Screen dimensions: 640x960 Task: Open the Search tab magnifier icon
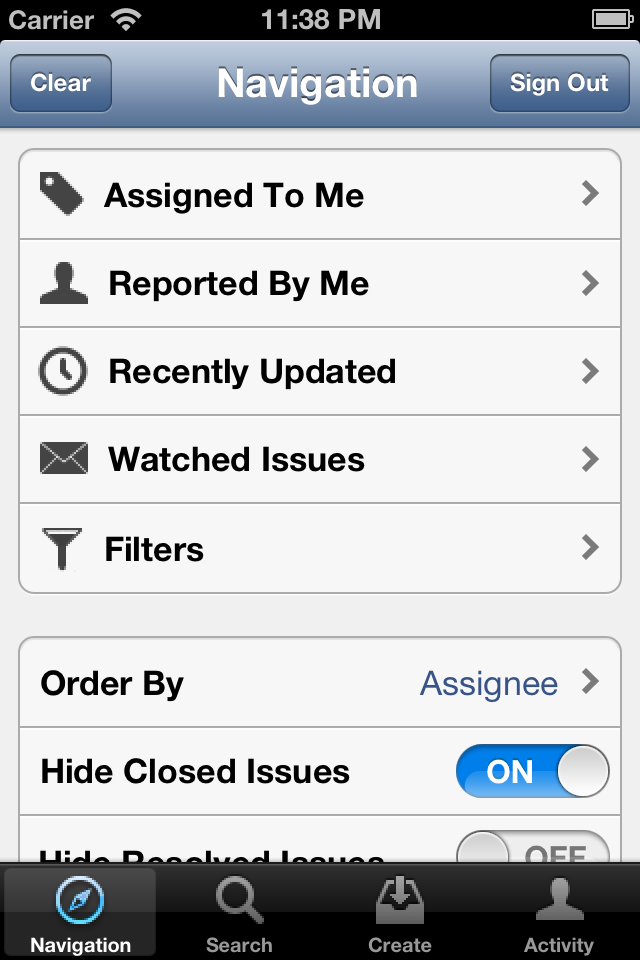pos(239,900)
